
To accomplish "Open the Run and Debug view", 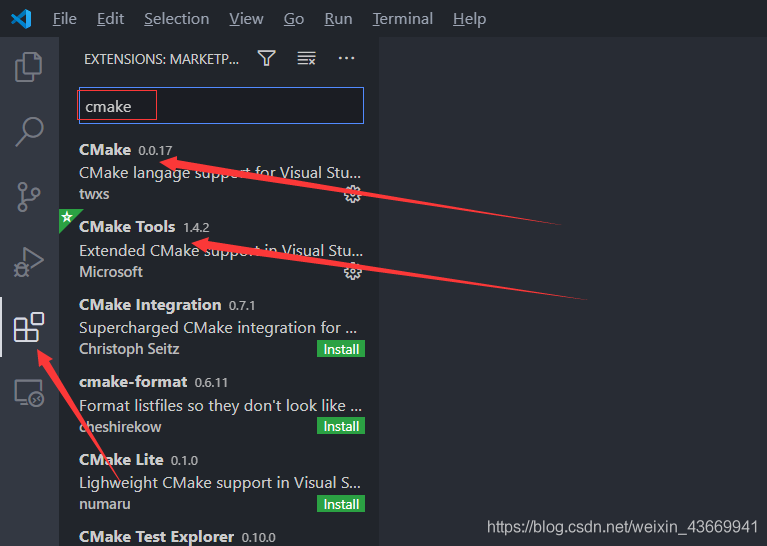I will click(29, 262).
